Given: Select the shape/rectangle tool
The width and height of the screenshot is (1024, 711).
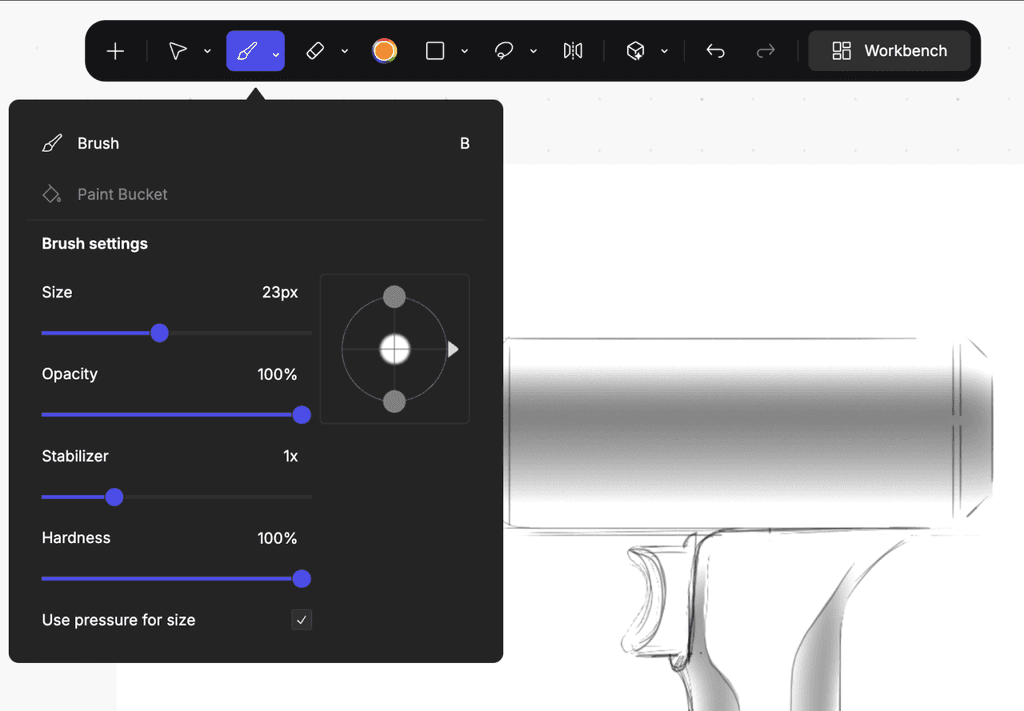Looking at the screenshot, I should click(437, 50).
